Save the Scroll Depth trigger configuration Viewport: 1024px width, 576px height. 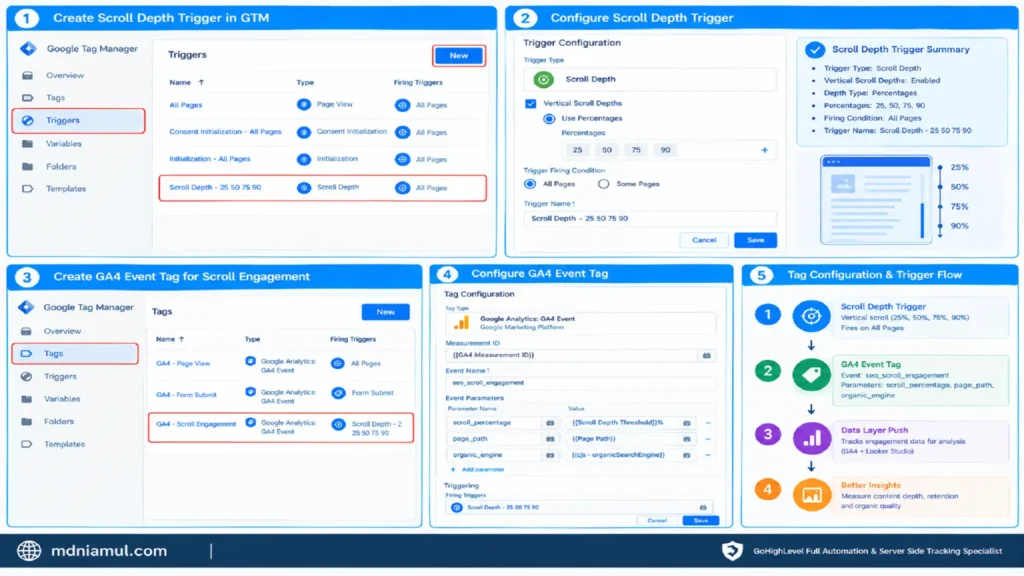[755, 240]
